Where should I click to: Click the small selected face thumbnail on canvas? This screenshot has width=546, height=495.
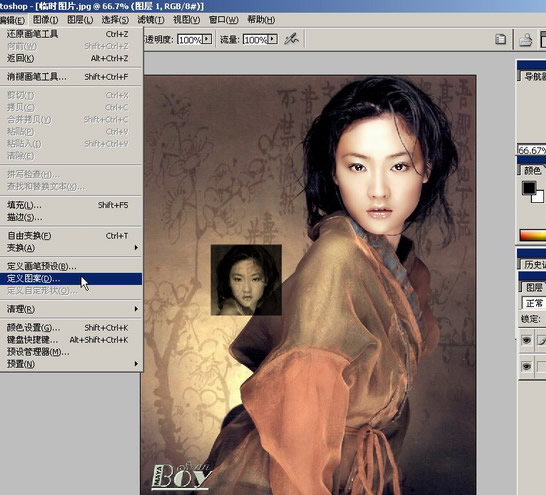point(246,280)
